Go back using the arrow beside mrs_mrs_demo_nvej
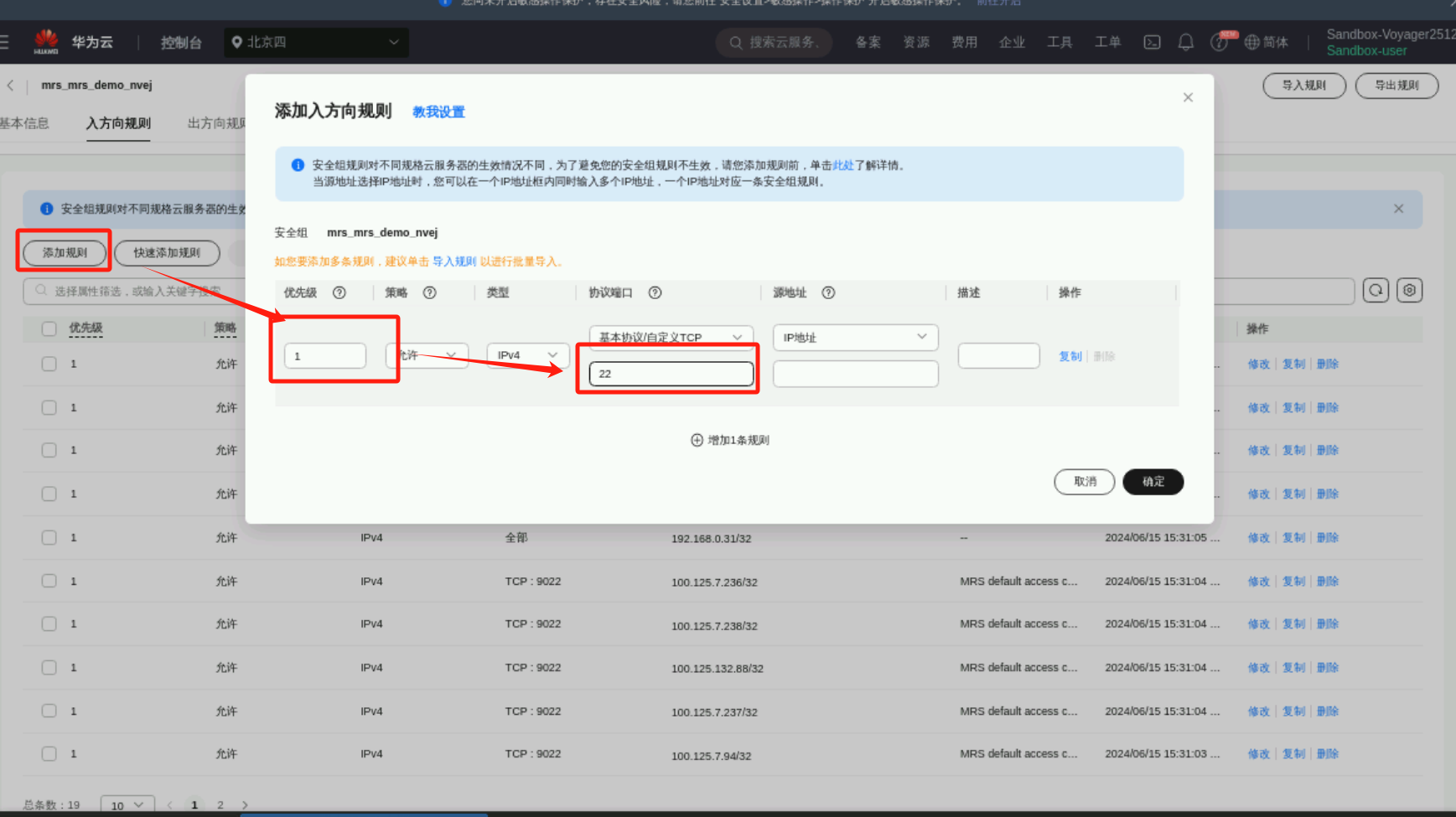Screen dimensions: 1456x817 click(x=10, y=85)
